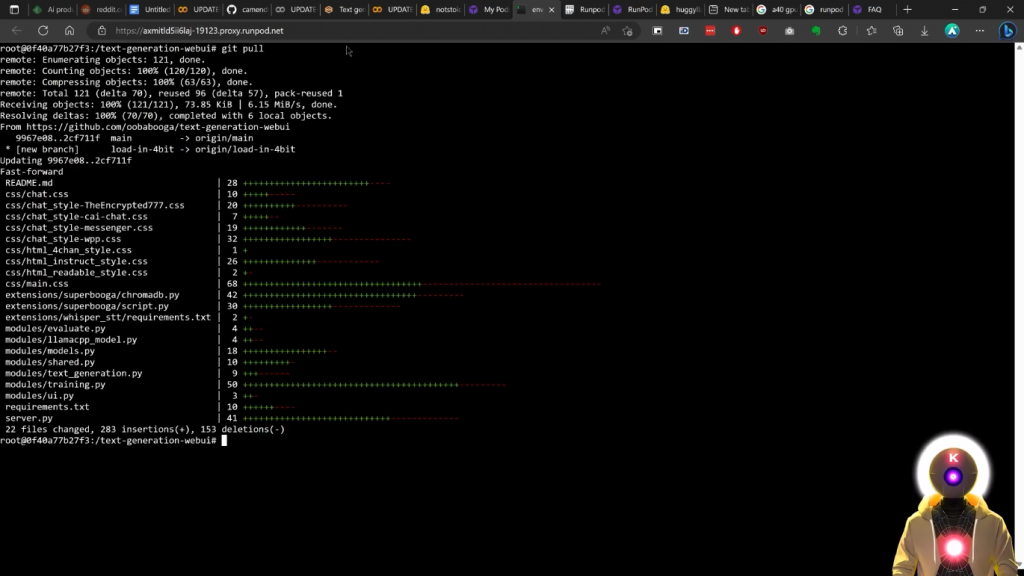Open a new tab with the plus button
This screenshot has width=1024, height=576.
coord(907,9)
